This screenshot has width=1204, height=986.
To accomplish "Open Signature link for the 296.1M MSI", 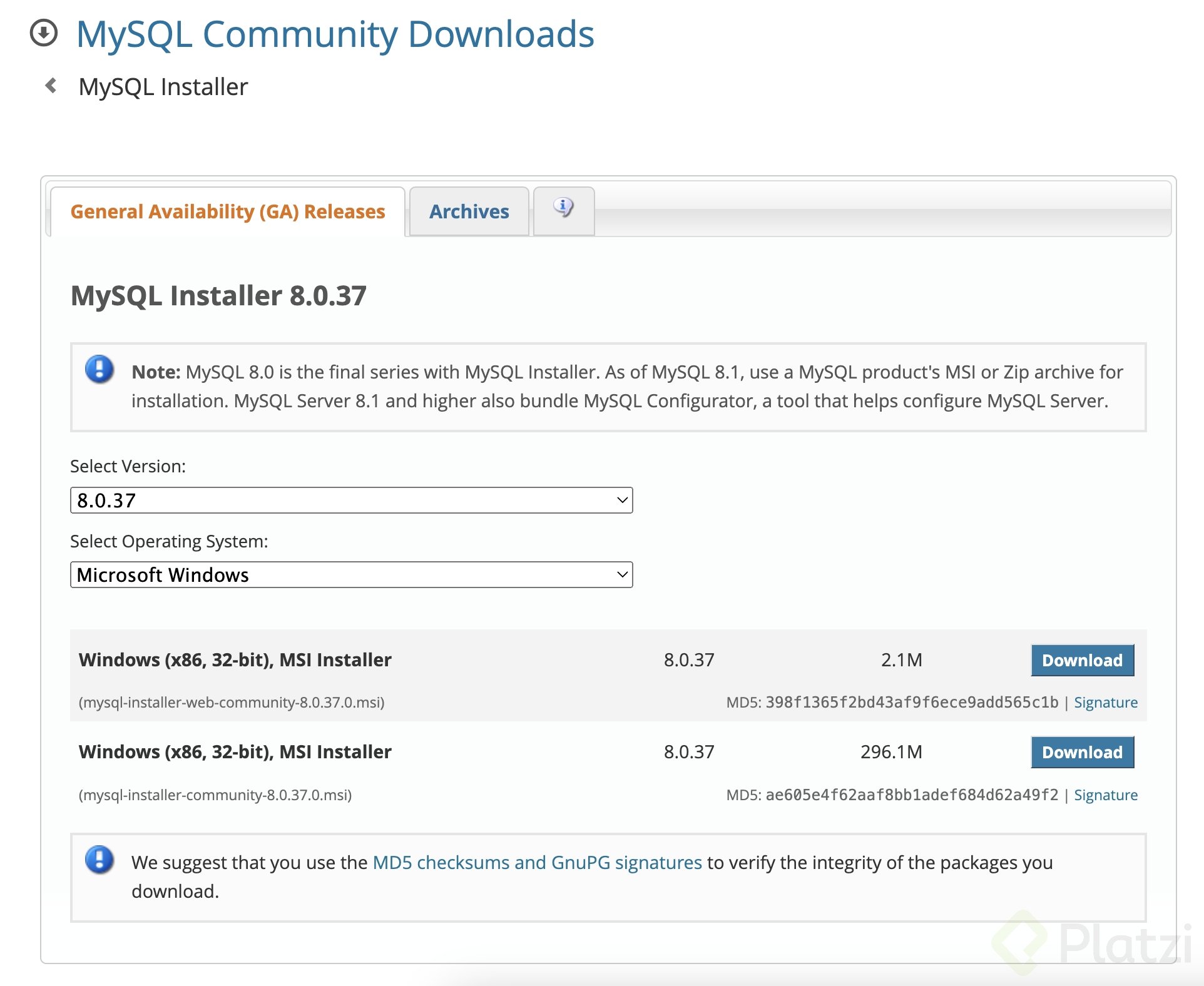I will coord(1106,795).
